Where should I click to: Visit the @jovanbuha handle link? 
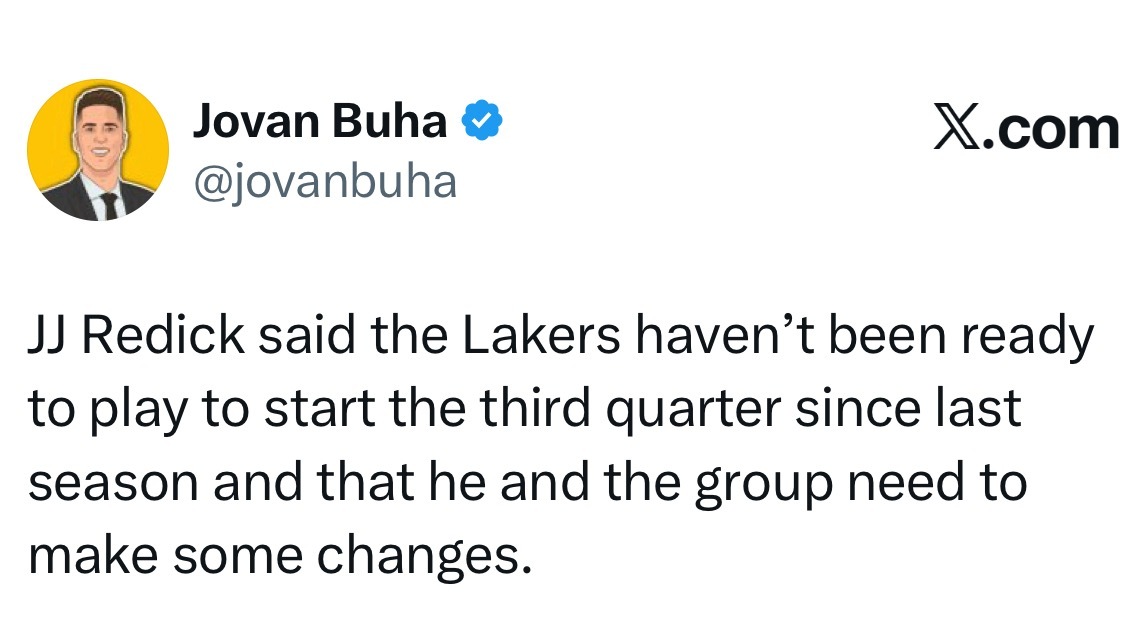[324, 181]
